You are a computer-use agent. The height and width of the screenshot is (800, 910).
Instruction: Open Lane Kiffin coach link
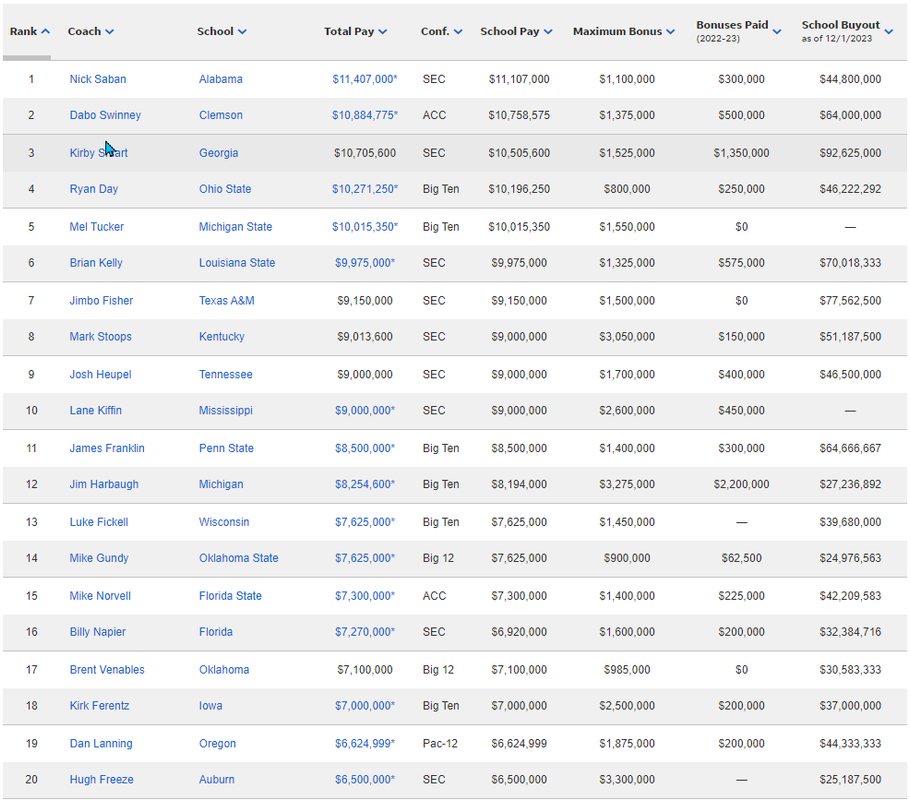96,410
